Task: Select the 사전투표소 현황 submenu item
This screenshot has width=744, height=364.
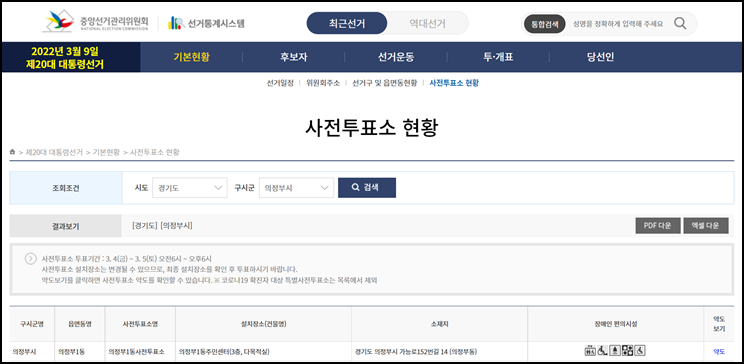Action: click(454, 83)
